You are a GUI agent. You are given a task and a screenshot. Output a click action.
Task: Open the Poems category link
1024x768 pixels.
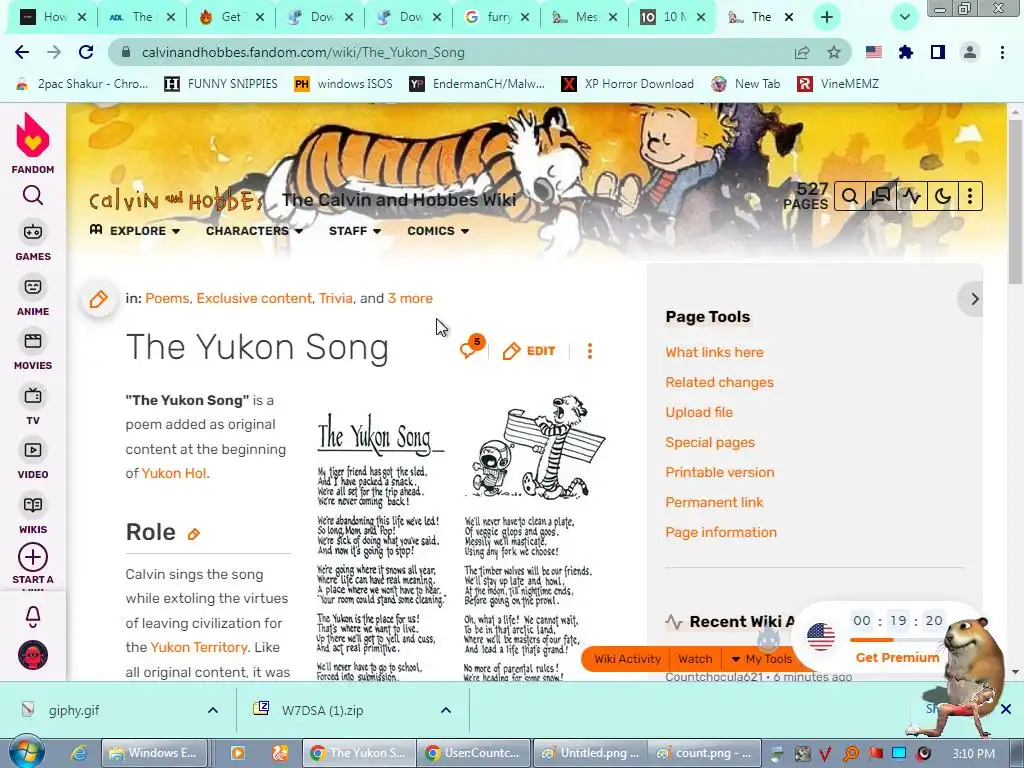tap(167, 298)
